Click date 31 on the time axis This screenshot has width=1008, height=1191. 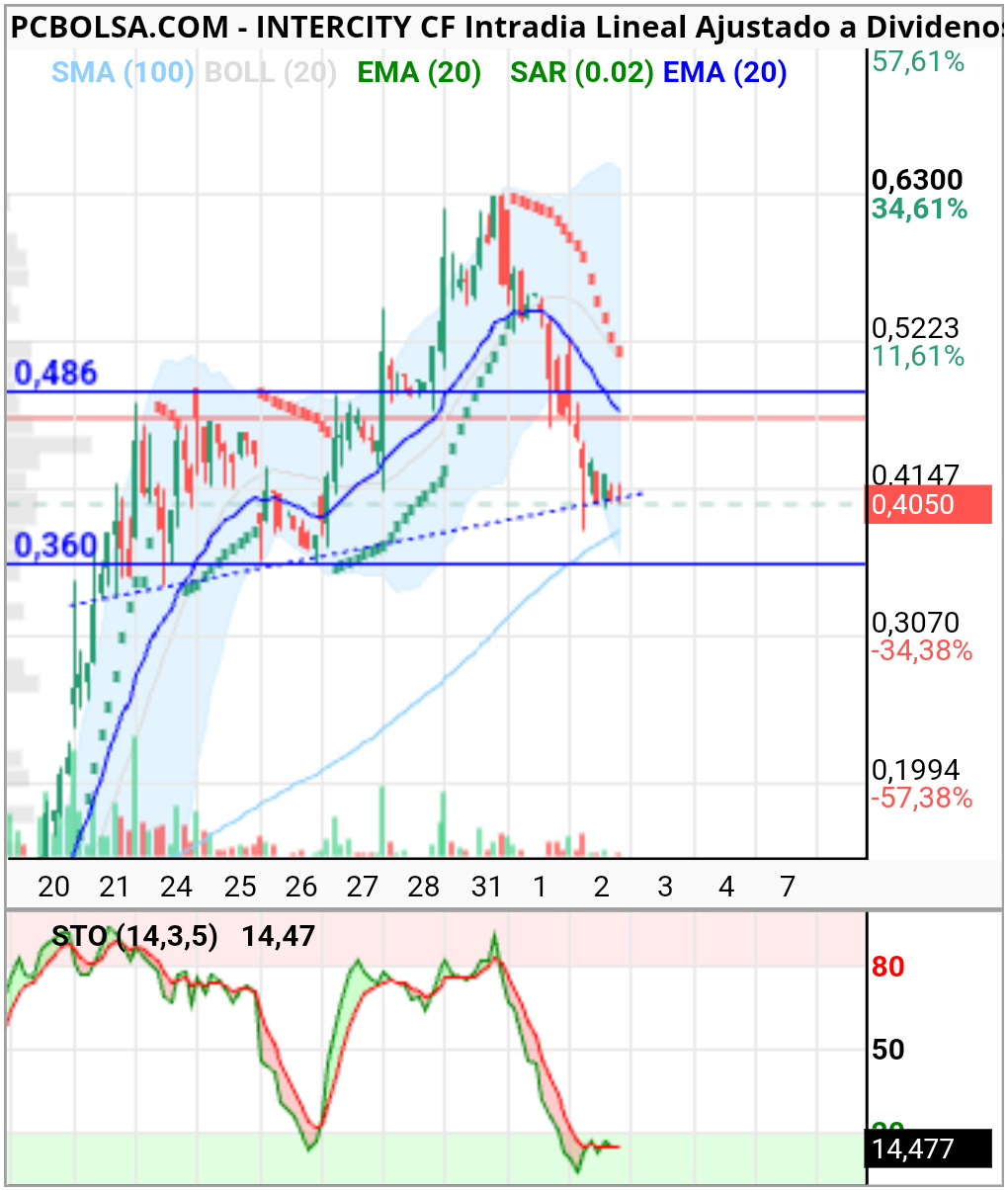click(x=486, y=887)
